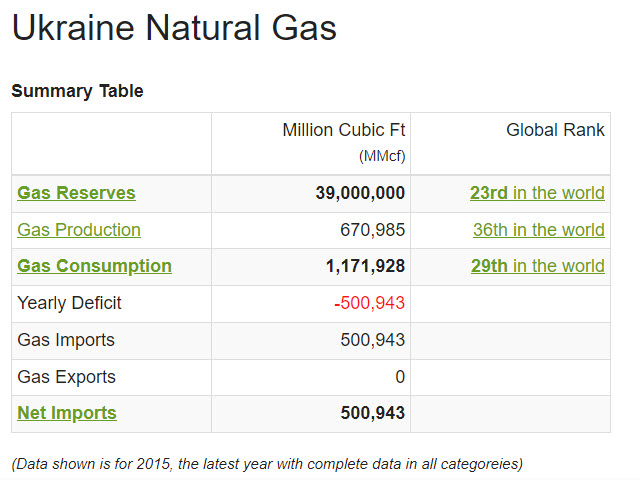This screenshot has width=640, height=480.
Task: Click the Gas Exports value of 0
Action: coord(399,377)
